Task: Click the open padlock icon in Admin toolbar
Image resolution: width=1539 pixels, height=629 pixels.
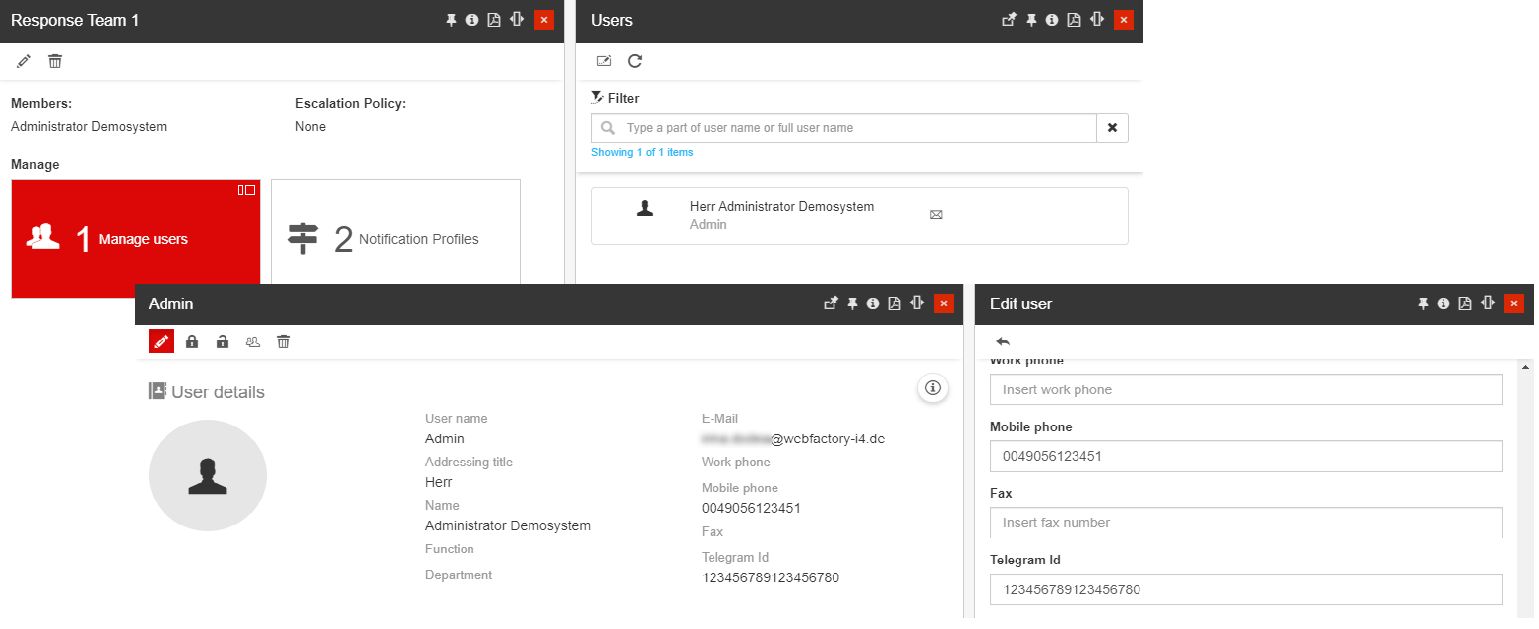Action: click(x=222, y=342)
